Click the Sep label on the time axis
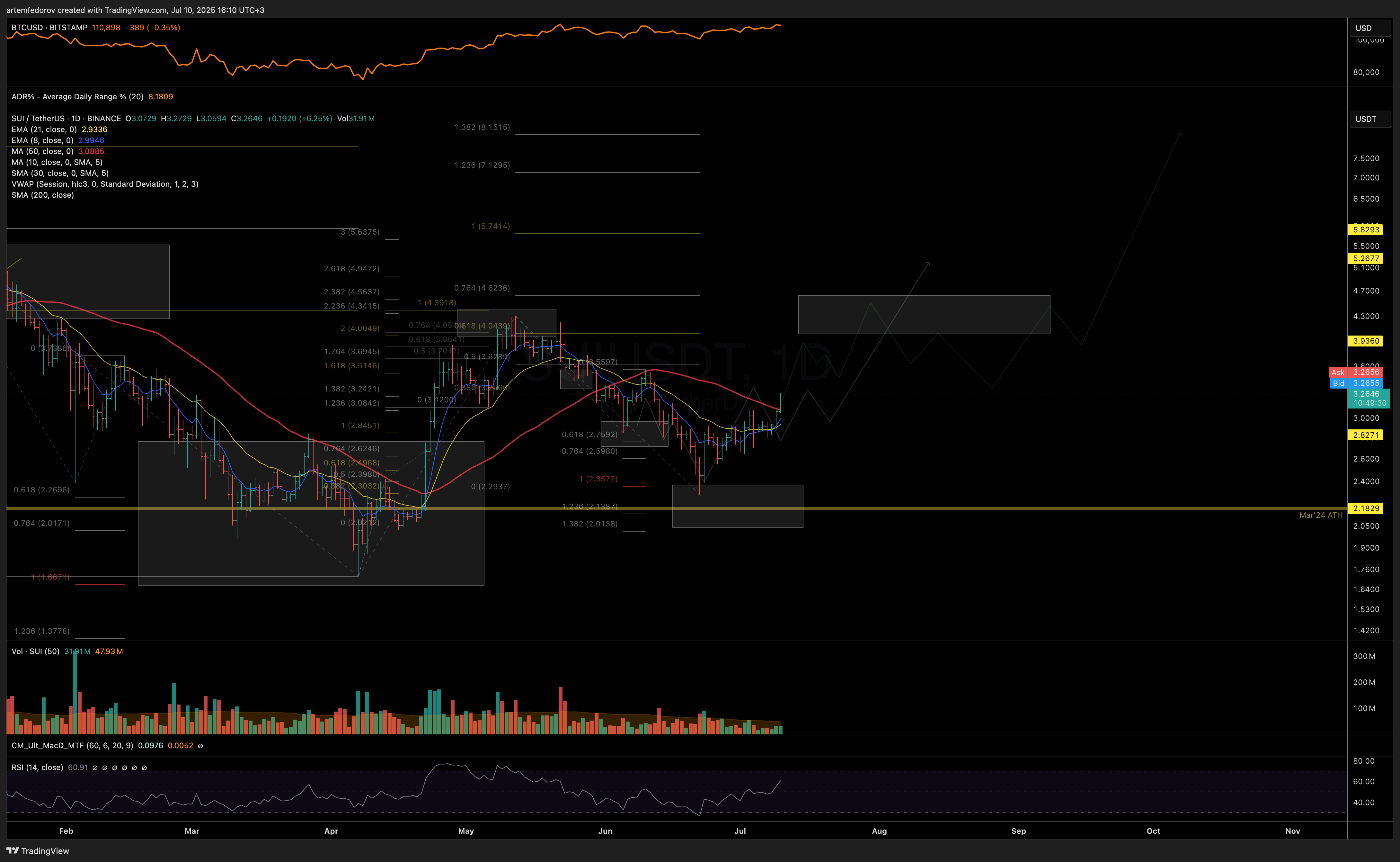The image size is (1400, 862). (x=1018, y=831)
